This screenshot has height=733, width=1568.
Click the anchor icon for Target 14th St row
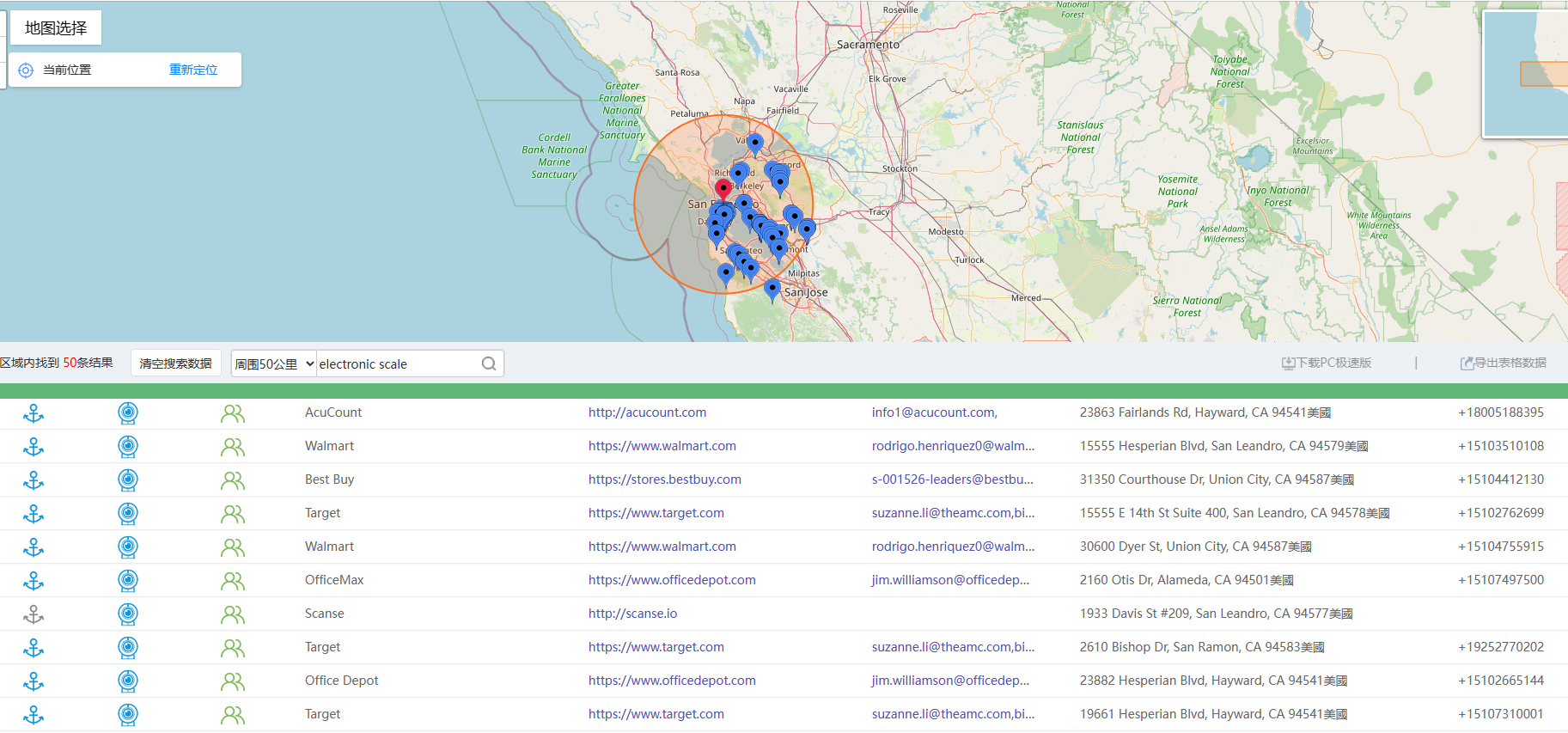(x=34, y=514)
